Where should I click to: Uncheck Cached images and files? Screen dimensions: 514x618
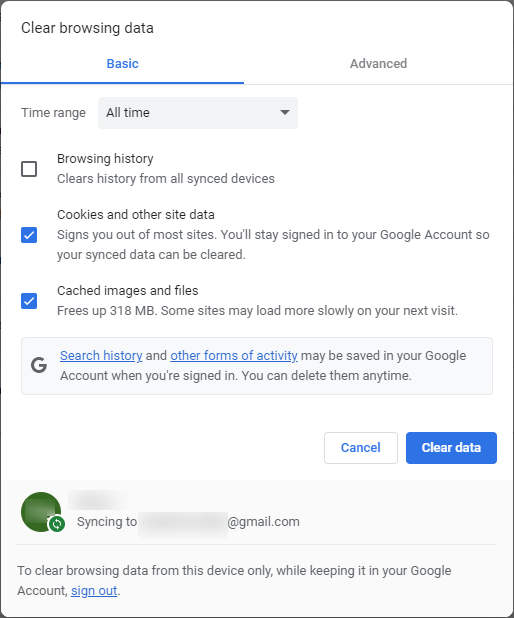[29, 301]
